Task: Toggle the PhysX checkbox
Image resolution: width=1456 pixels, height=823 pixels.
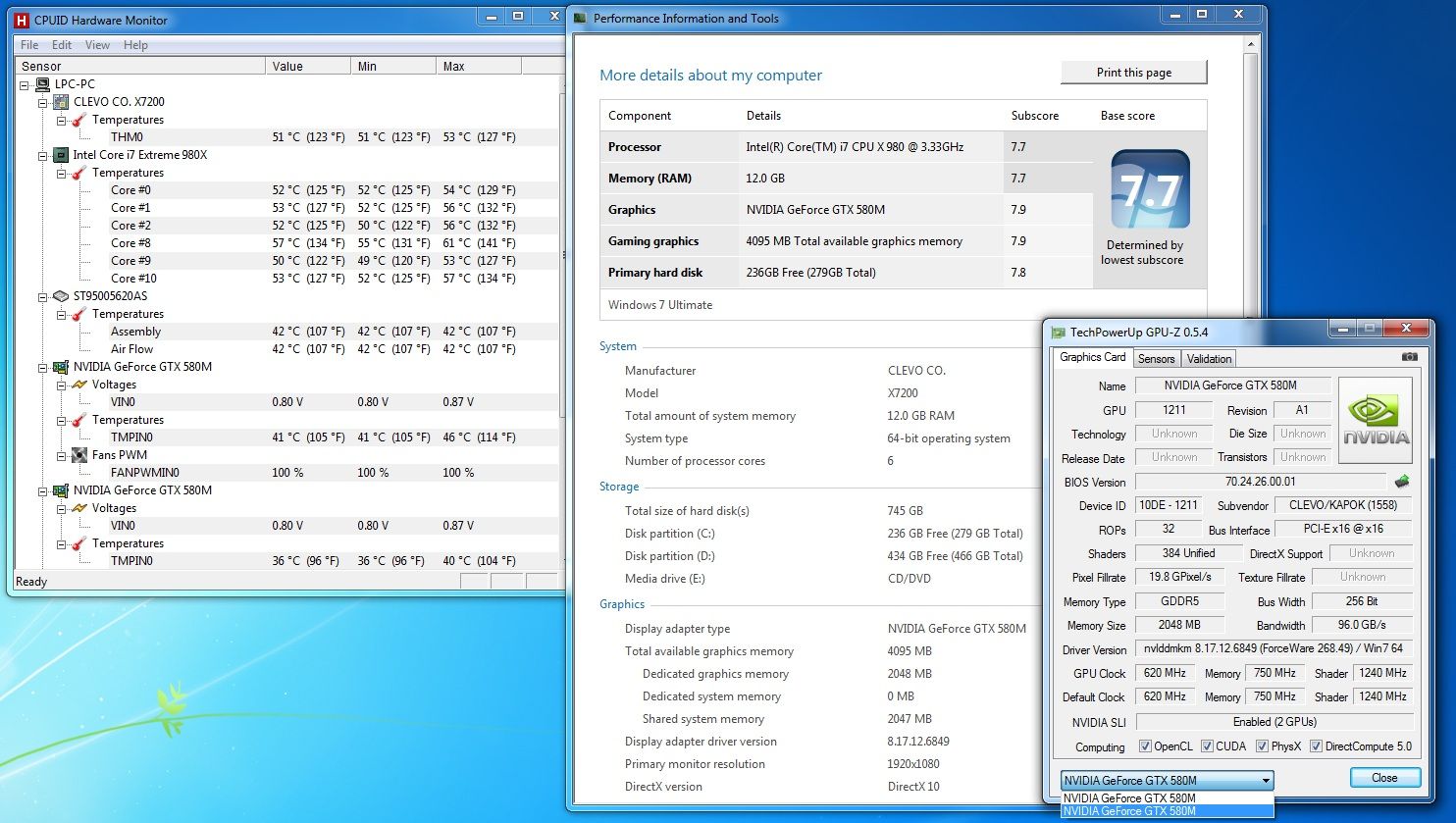Action: tap(1263, 746)
